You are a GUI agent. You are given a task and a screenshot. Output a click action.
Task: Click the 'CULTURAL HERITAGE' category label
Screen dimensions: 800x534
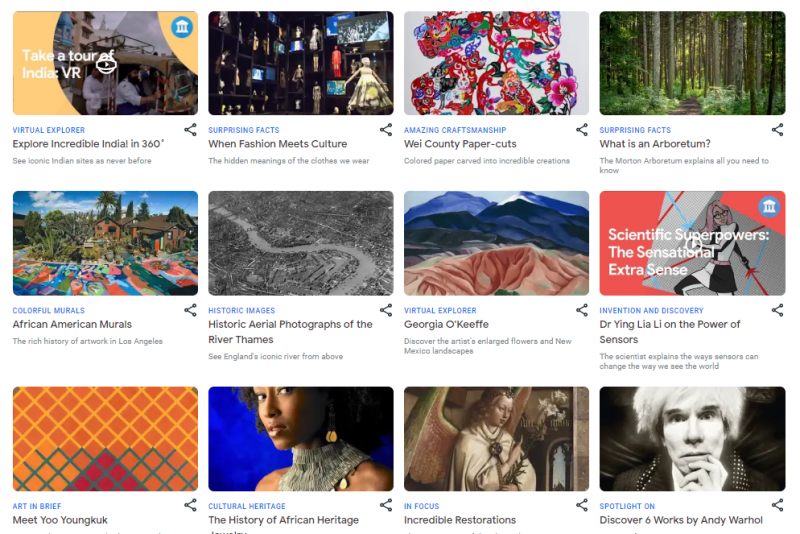pos(247,506)
